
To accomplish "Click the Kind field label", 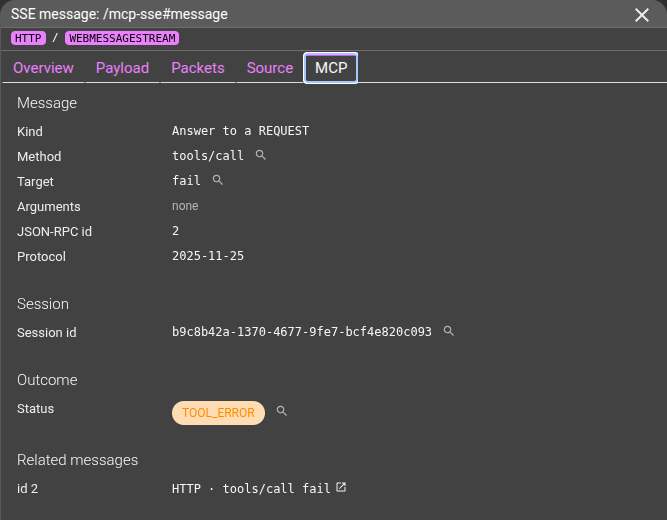I will pyautogui.click(x=30, y=131).
